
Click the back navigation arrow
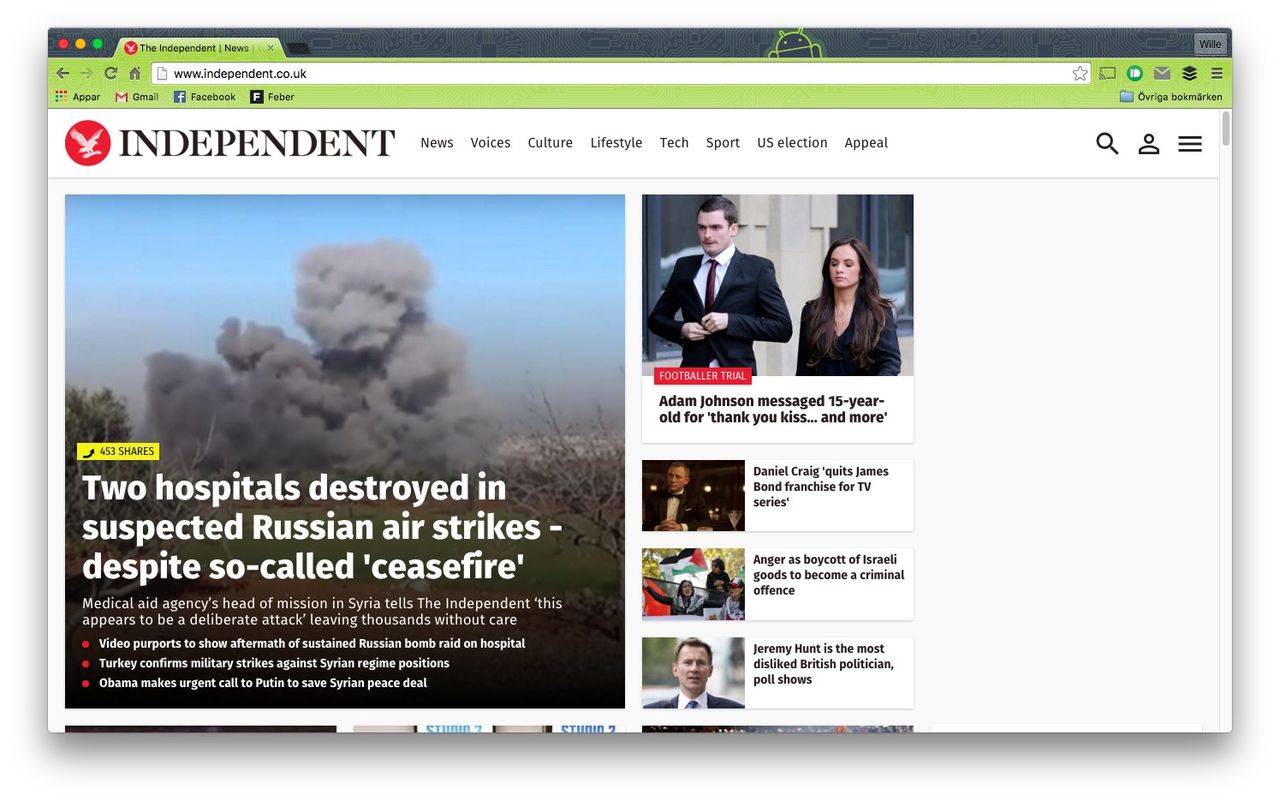pos(62,73)
